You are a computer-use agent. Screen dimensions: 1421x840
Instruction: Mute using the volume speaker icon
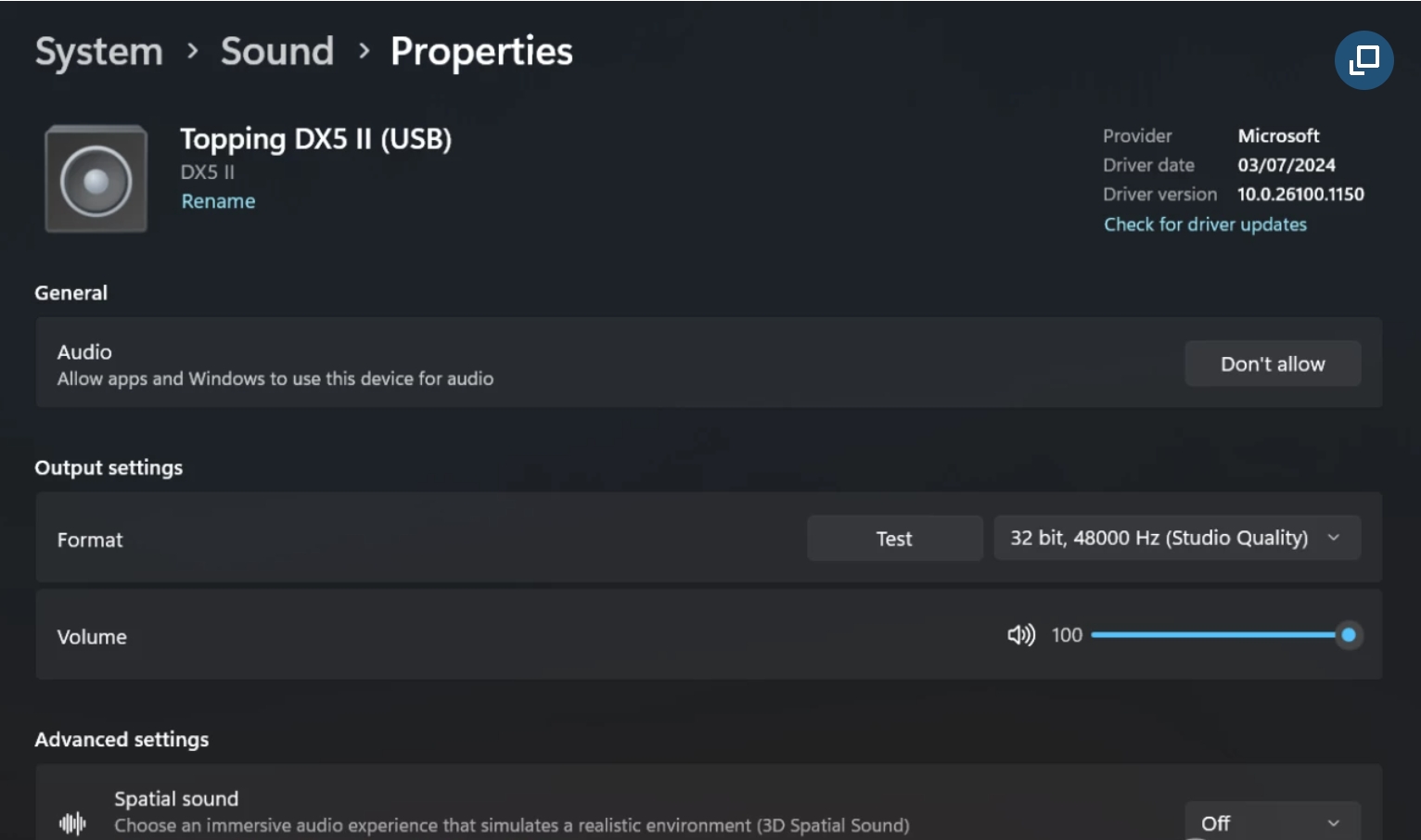[x=1020, y=635]
